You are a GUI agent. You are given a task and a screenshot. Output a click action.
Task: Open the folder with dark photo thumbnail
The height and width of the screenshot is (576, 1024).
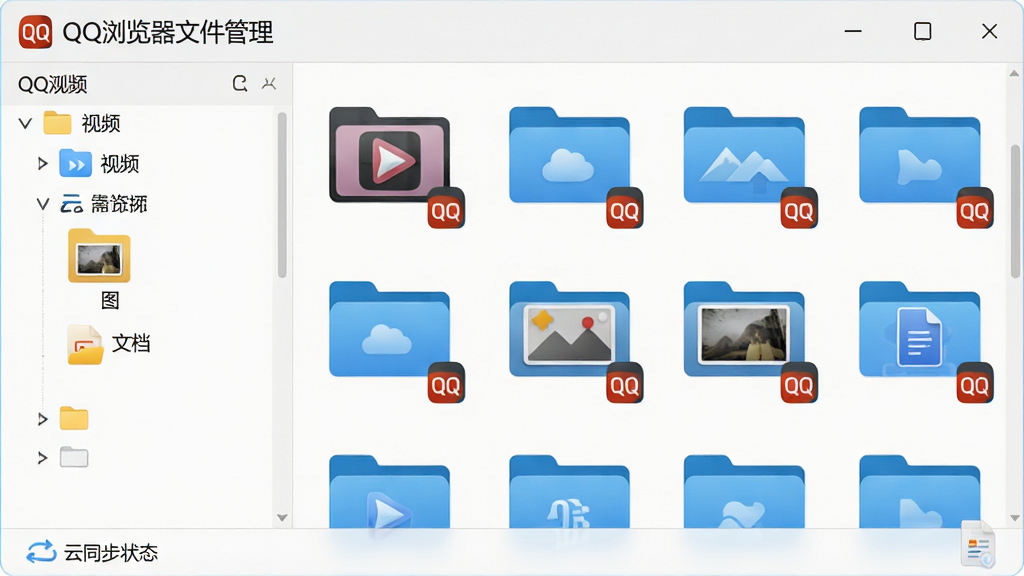(744, 329)
